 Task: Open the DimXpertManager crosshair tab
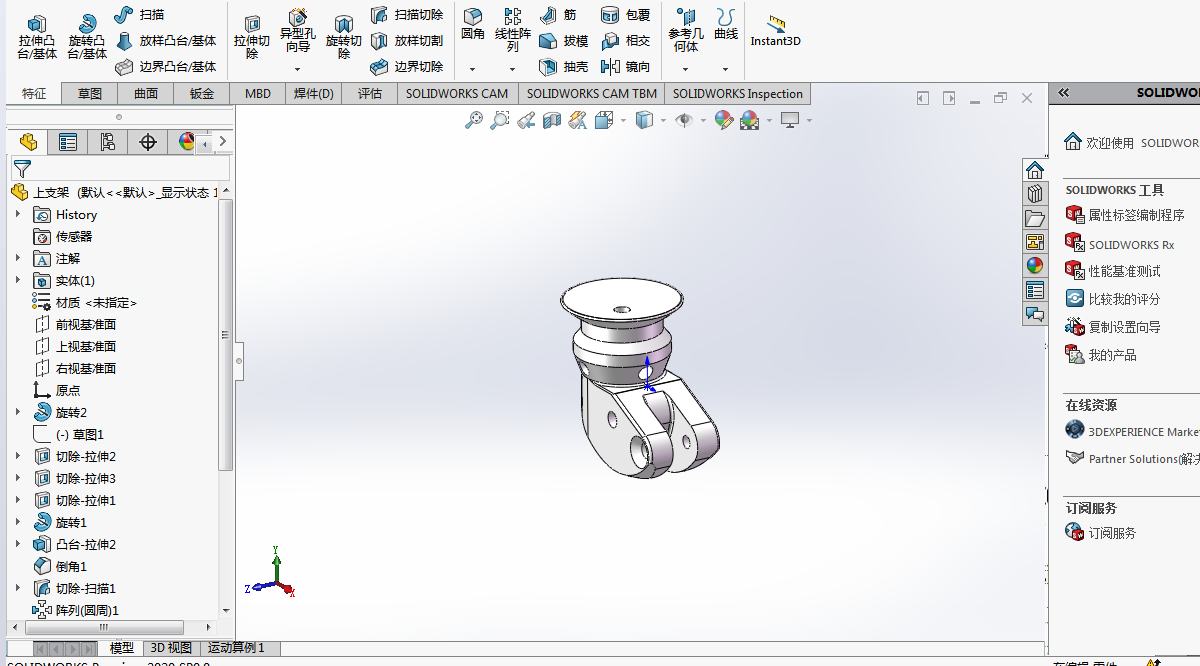(148, 142)
